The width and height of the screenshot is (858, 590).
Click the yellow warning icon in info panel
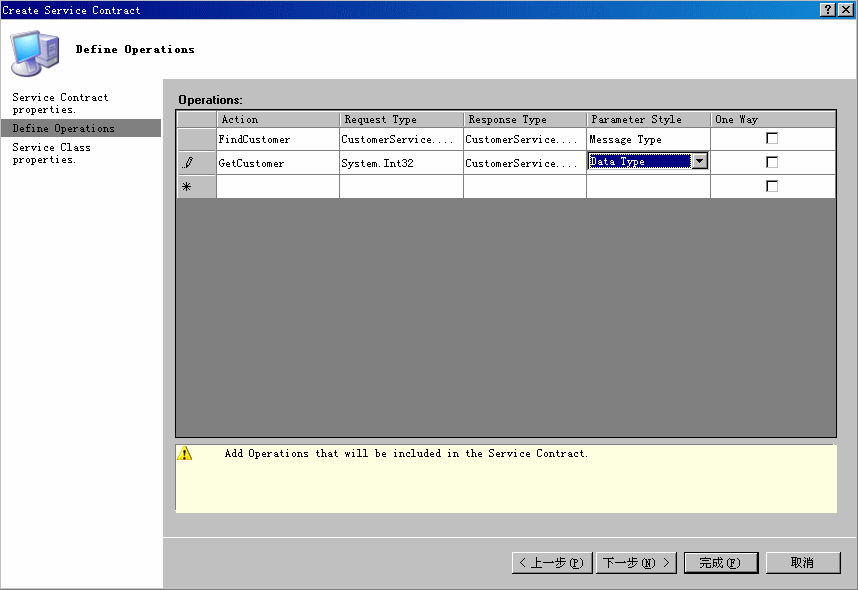tap(184, 453)
